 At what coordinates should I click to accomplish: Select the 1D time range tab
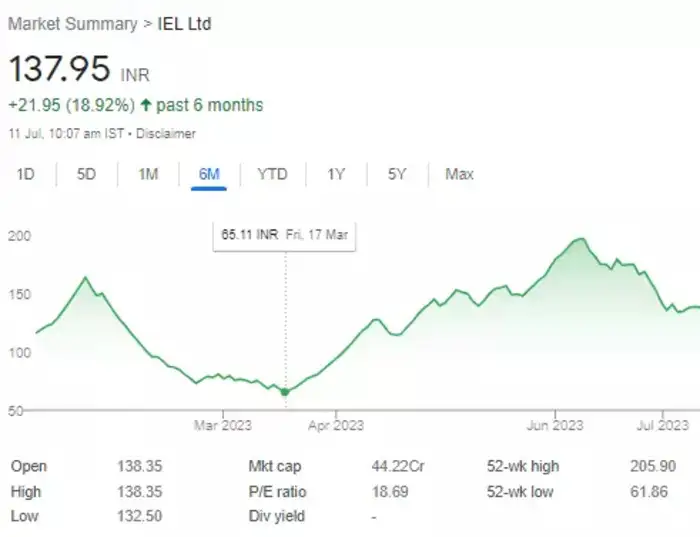26,174
